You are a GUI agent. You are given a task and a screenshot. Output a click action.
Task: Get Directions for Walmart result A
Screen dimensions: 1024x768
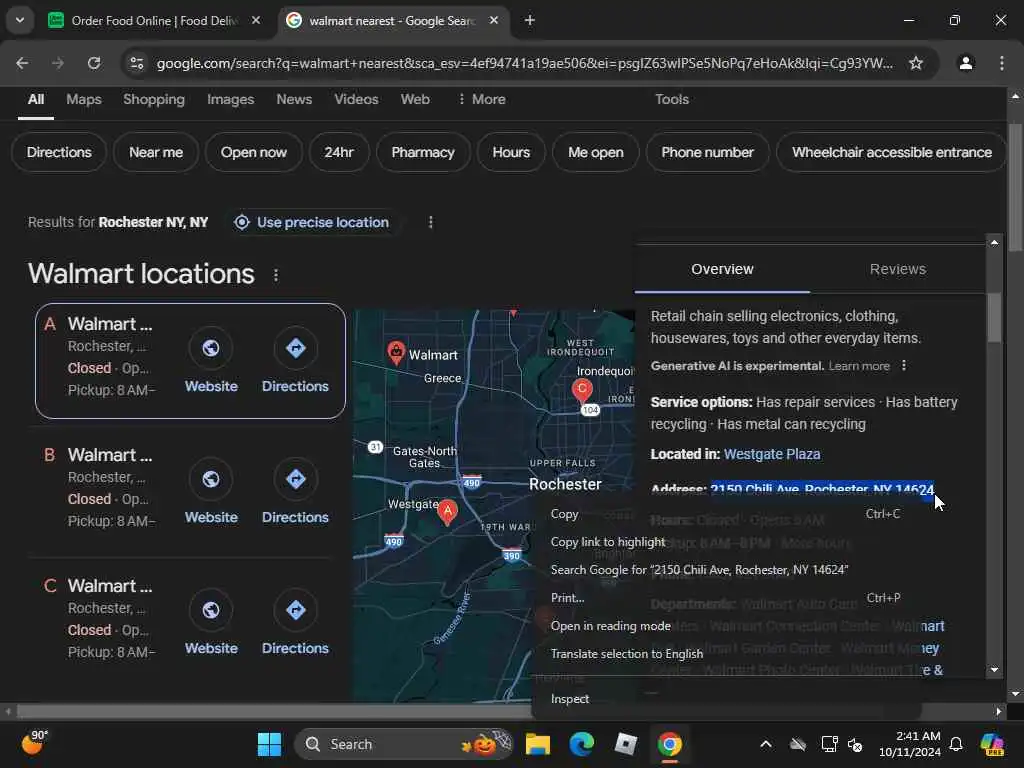pyautogui.click(x=295, y=361)
